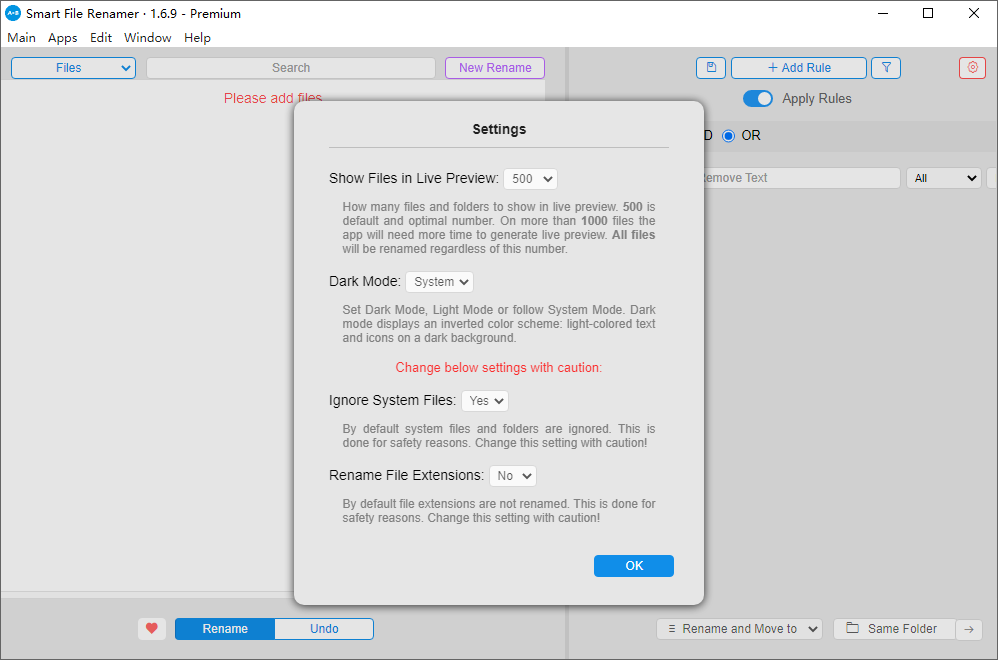Close the Smart File Renamer window
998x660 pixels.
tap(974, 13)
